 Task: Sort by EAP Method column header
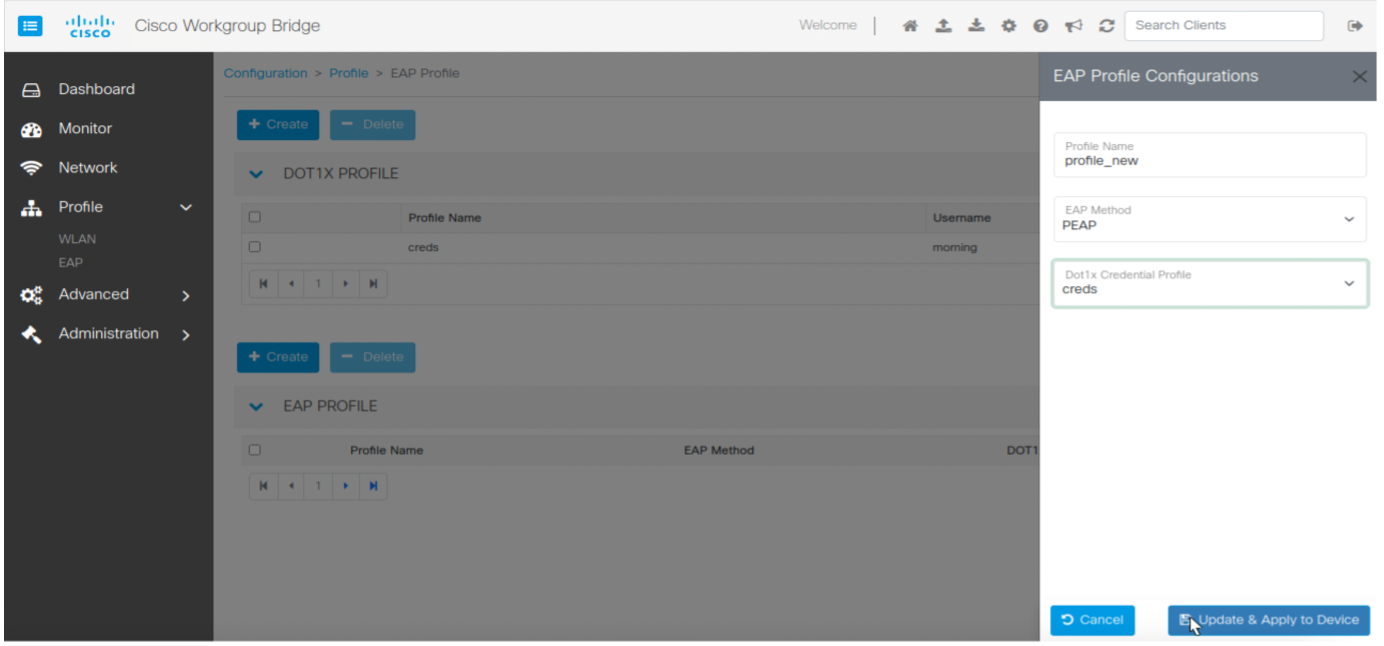719,450
